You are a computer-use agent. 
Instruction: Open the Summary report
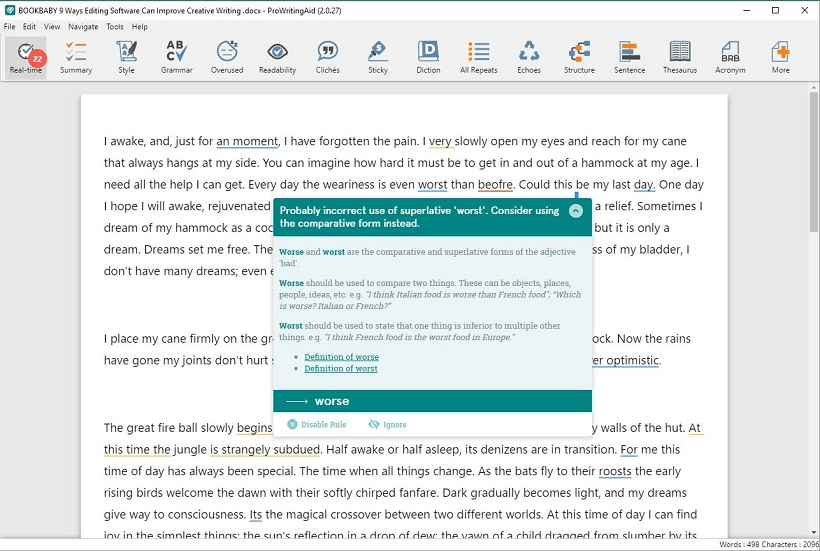point(76,58)
